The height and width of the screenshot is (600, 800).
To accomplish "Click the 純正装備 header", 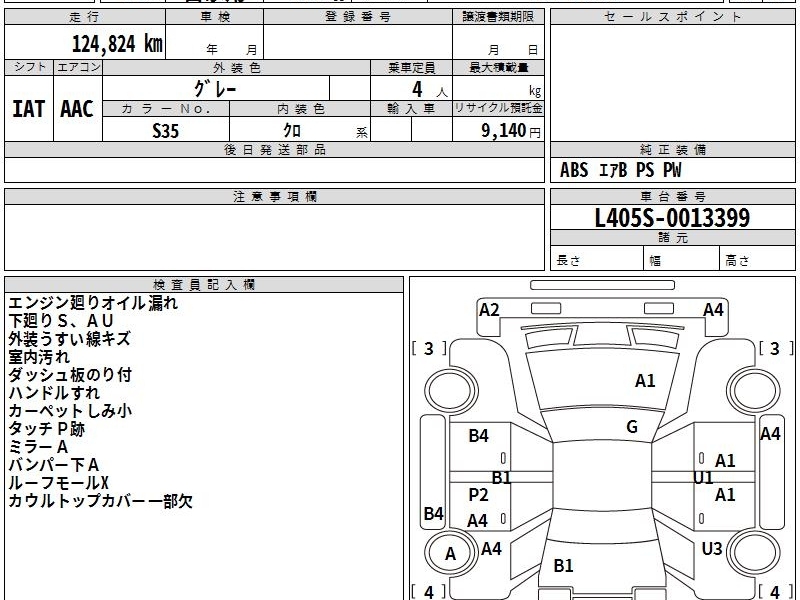I will 672,149.
